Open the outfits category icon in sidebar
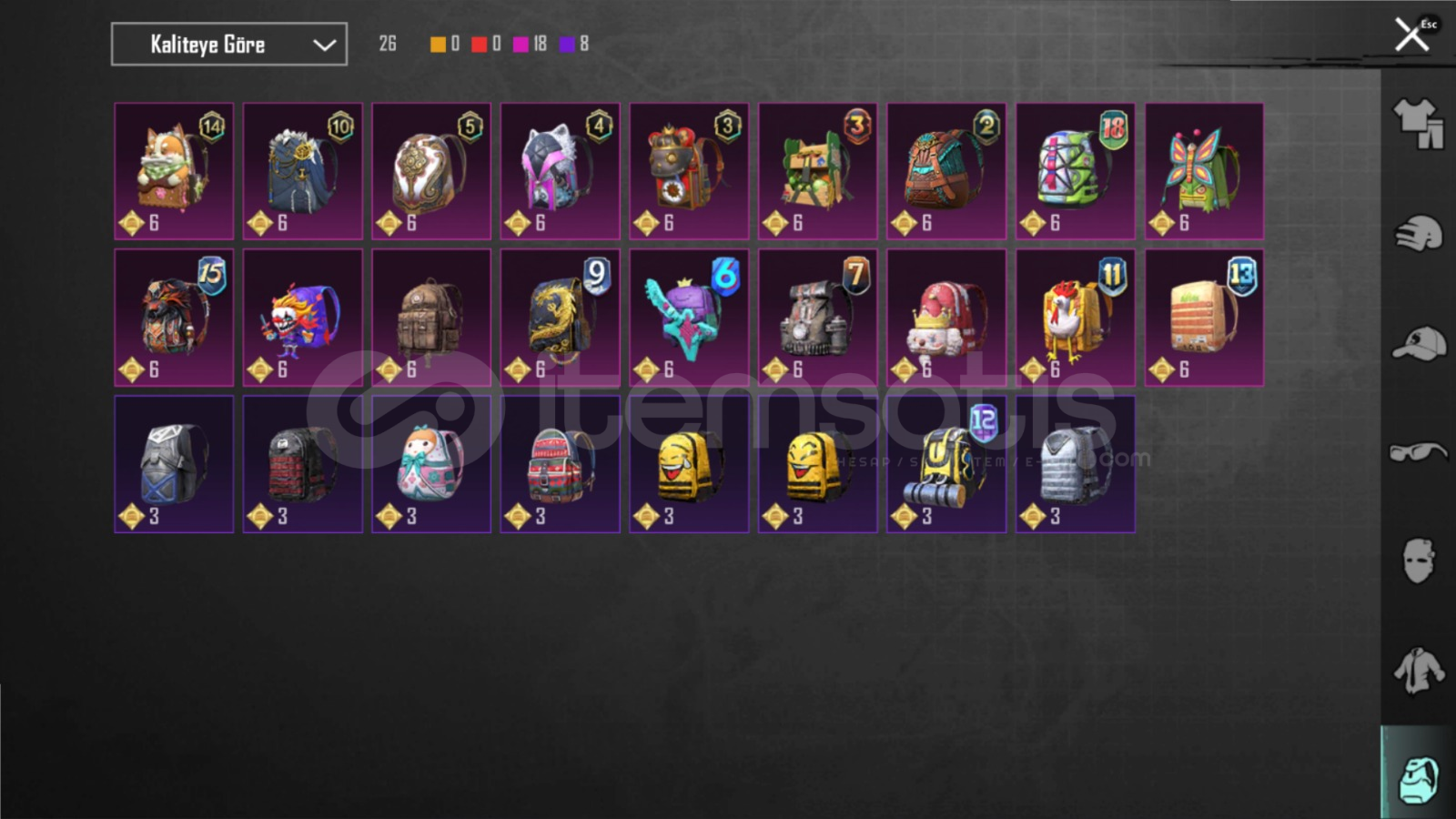Viewport: 1456px width, 819px height. [x=1419, y=123]
